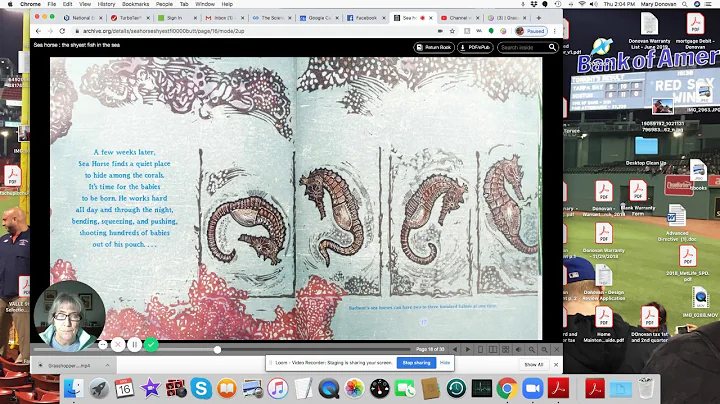720x404 pixels.
Task: Open Loom recorder more options dots
Action: [x=103, y=344]
